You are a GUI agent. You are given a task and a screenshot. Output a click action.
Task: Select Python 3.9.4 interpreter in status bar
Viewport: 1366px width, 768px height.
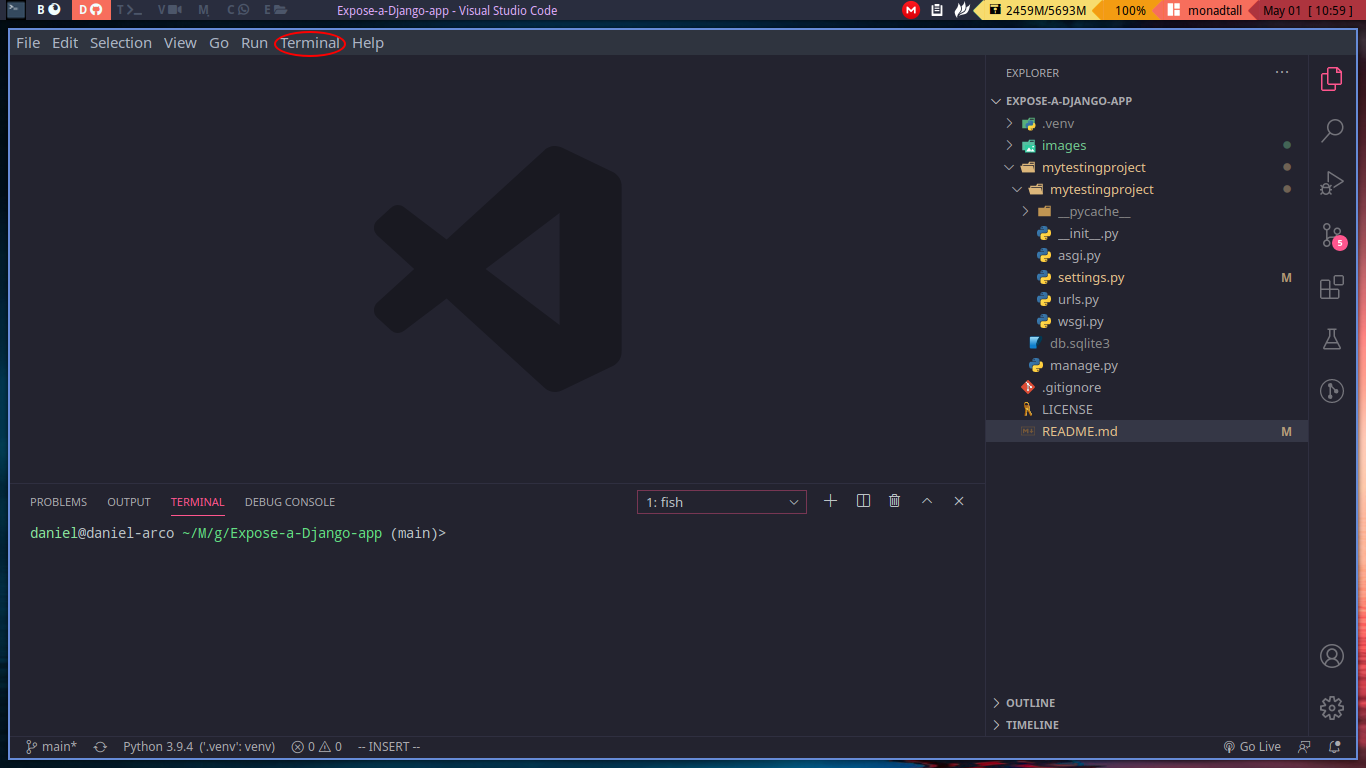pyautogui.click(x=198, y=747)
